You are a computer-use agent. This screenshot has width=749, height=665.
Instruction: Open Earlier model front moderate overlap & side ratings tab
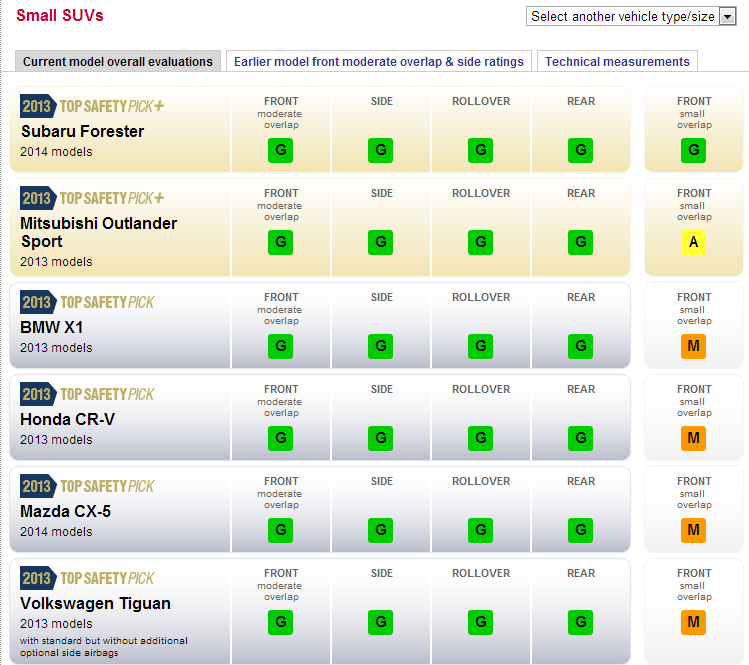click(x=378, y=61)
